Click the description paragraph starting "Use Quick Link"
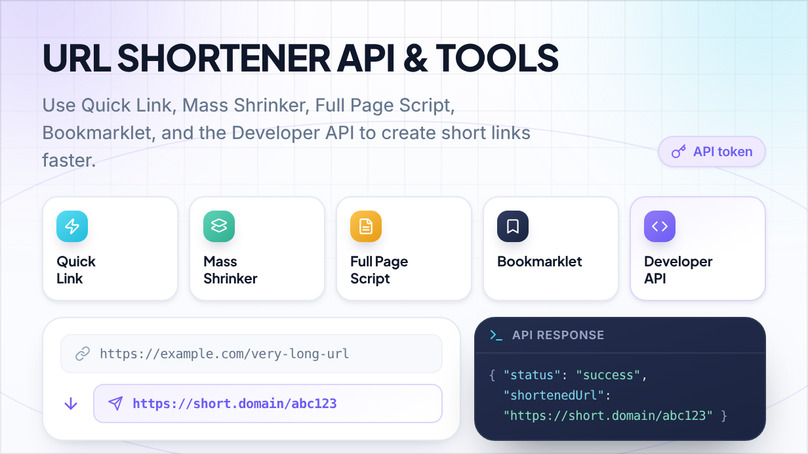The height and width of the screenshot is (454, 808). pos(286,132)
